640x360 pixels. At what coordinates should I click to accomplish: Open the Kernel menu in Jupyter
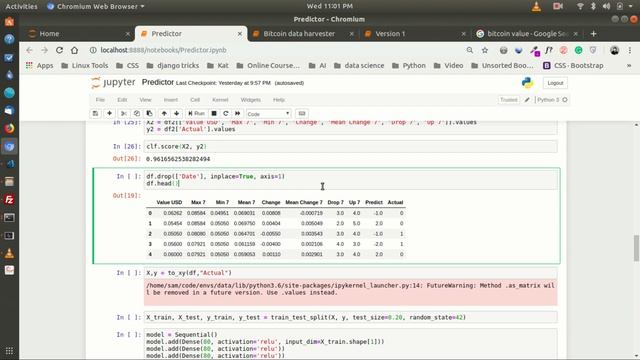tap(220, 100)
